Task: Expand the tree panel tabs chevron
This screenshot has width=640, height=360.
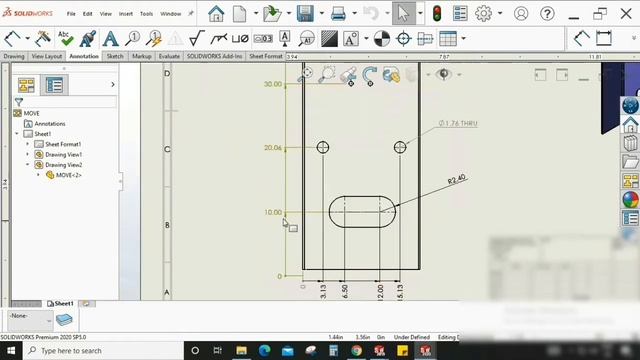Action: (x=113, y=84)
